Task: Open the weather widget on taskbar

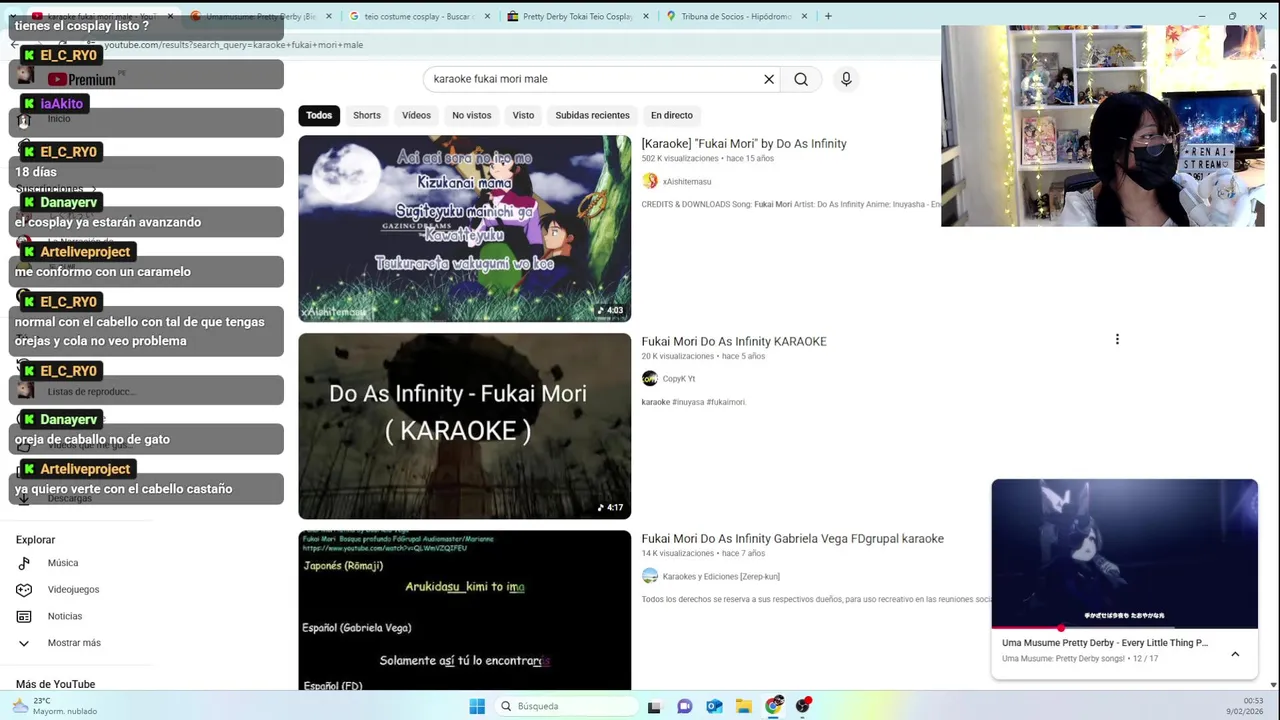Action: pyautogui.click(x=56, y=706)
